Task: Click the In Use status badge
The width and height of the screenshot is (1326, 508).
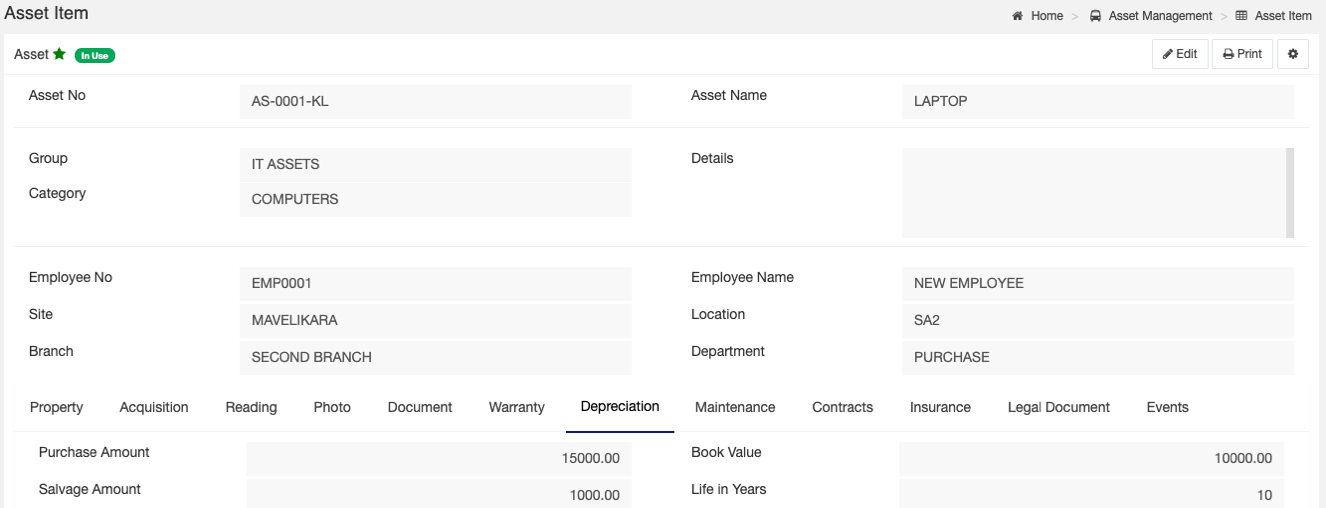Action: pos(95,55)
